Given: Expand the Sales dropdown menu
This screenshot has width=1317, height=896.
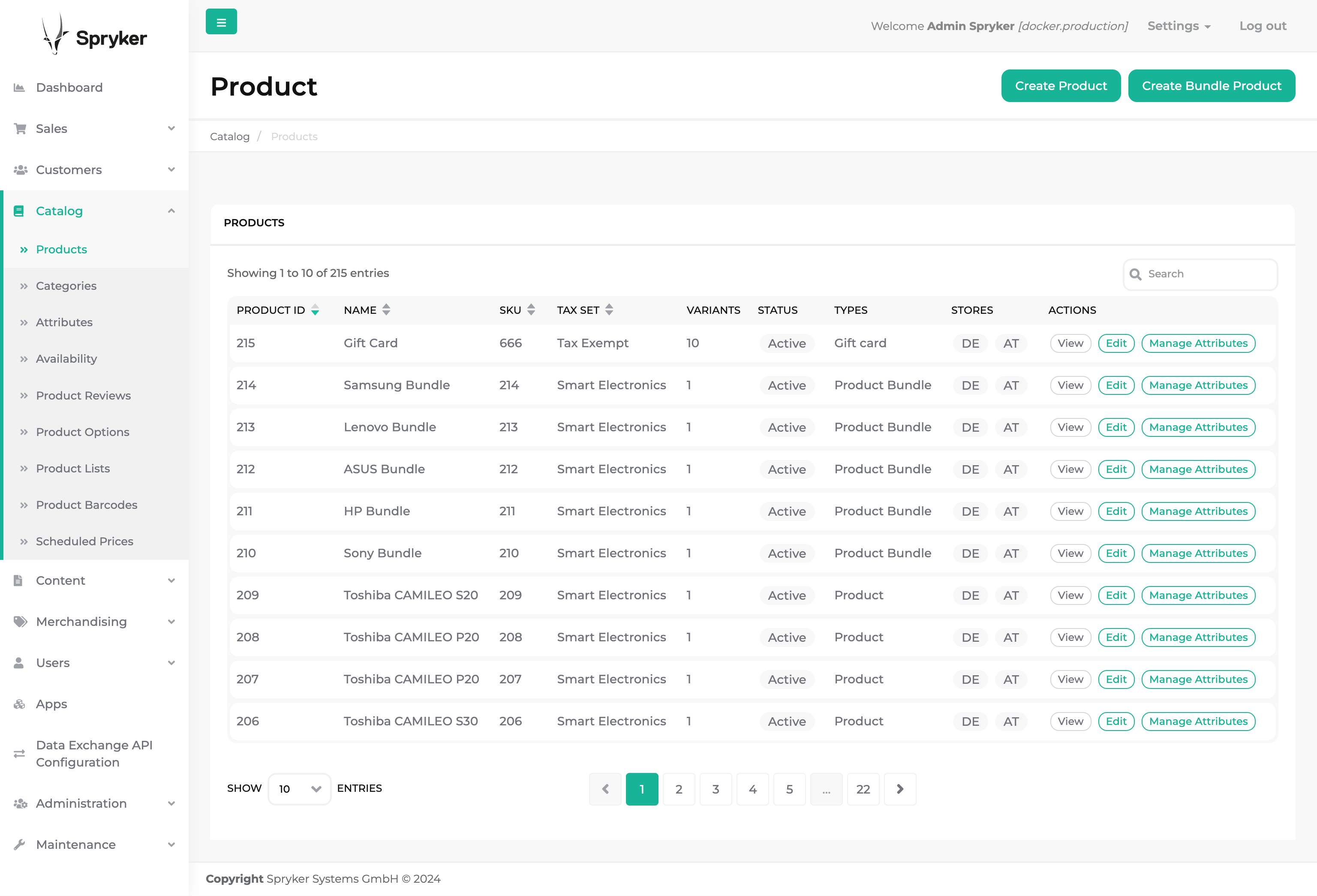Looking at the screenshot, I should pyautogui.click(x=95, y=128).
